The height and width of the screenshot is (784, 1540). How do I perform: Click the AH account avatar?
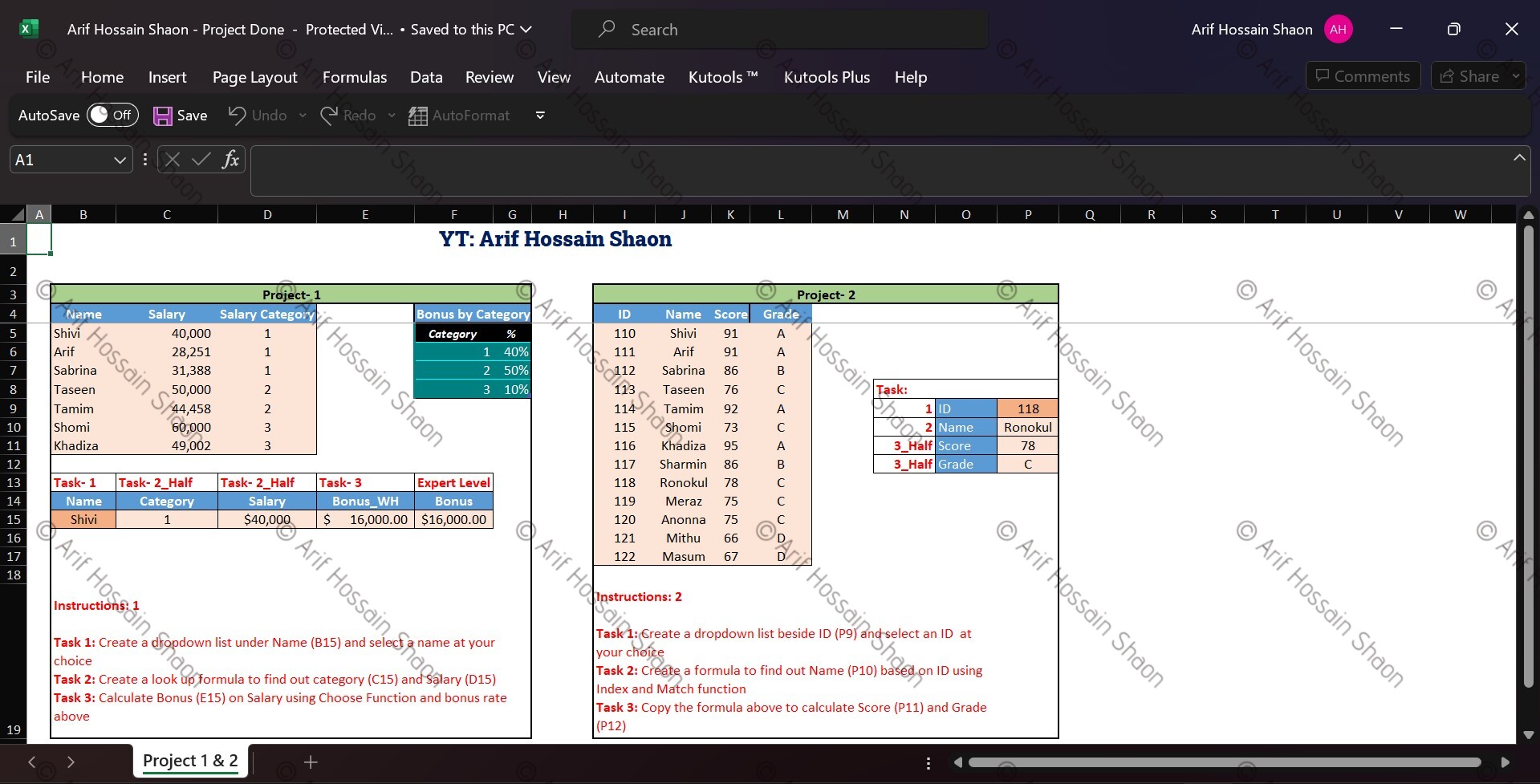coord(1337,28)
